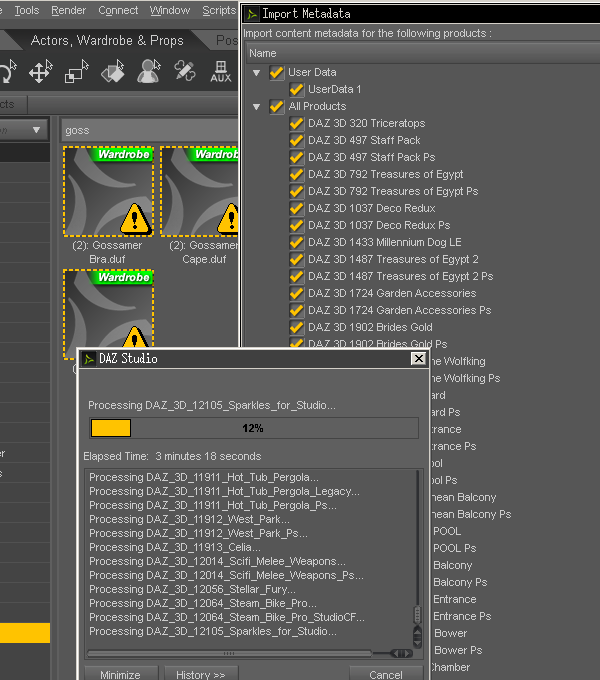Select the Surface Selection tool
This screenshot has height=680, width=600.
[x=112, y=71]
